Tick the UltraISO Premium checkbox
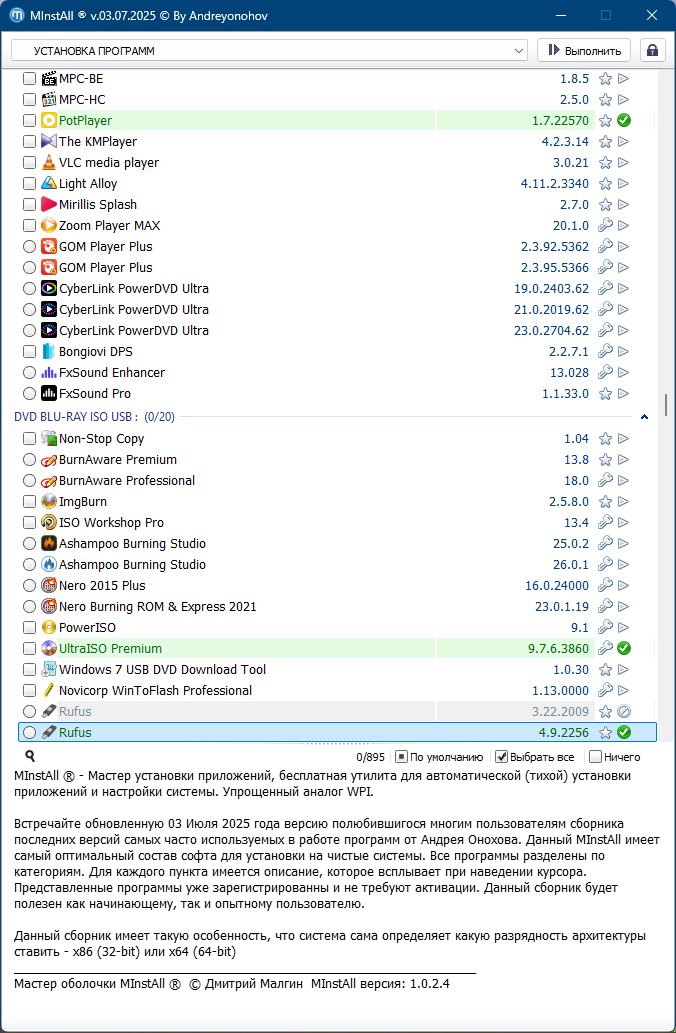Screen dimensions: 676x1033 (x=29, y=648)
